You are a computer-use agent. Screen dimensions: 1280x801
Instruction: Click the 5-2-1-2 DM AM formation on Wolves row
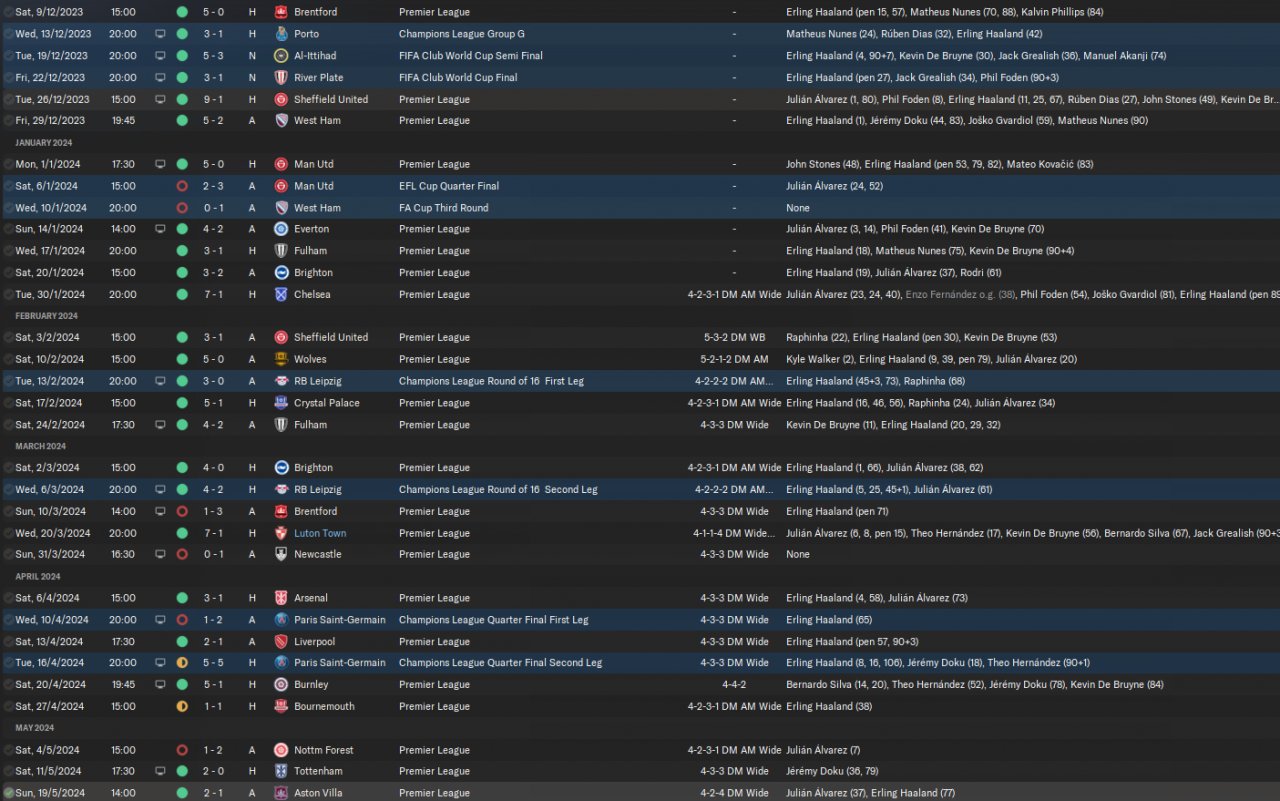(734, 359)
